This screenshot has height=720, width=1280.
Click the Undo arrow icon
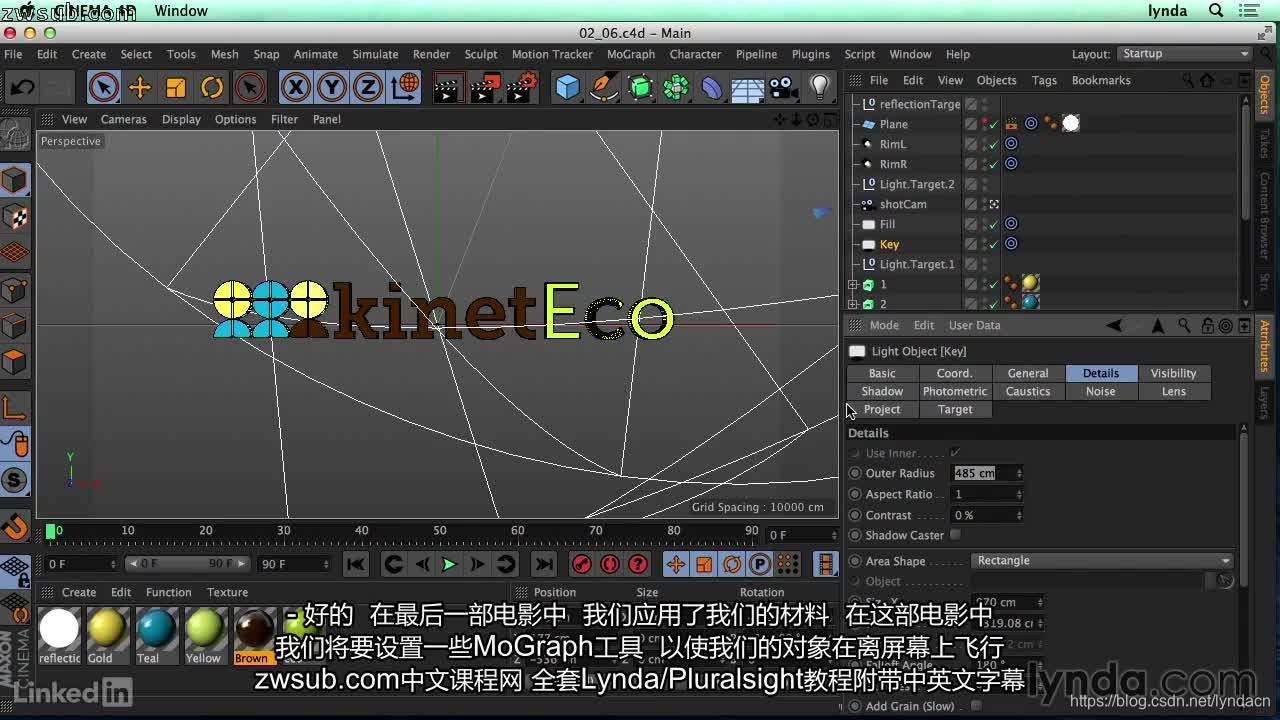tap(22, 88)
